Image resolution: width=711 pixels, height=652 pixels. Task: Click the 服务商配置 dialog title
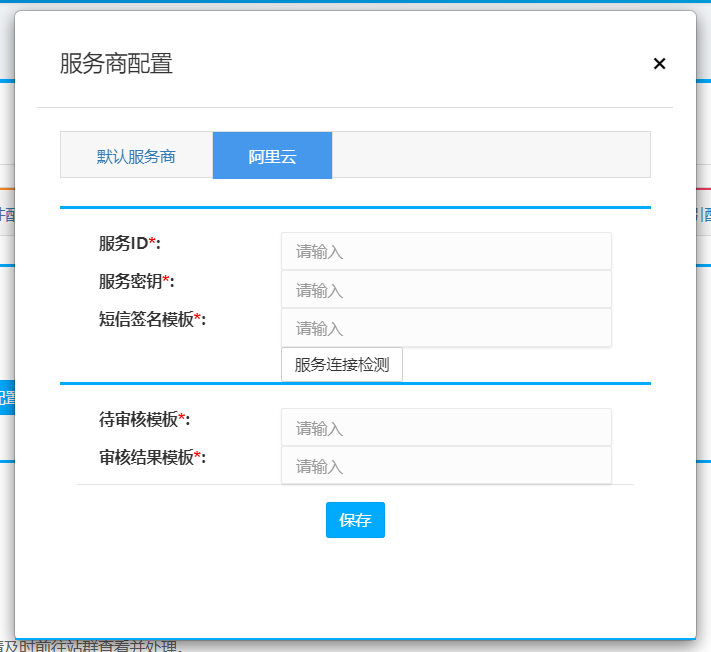(x=116, y=64)
